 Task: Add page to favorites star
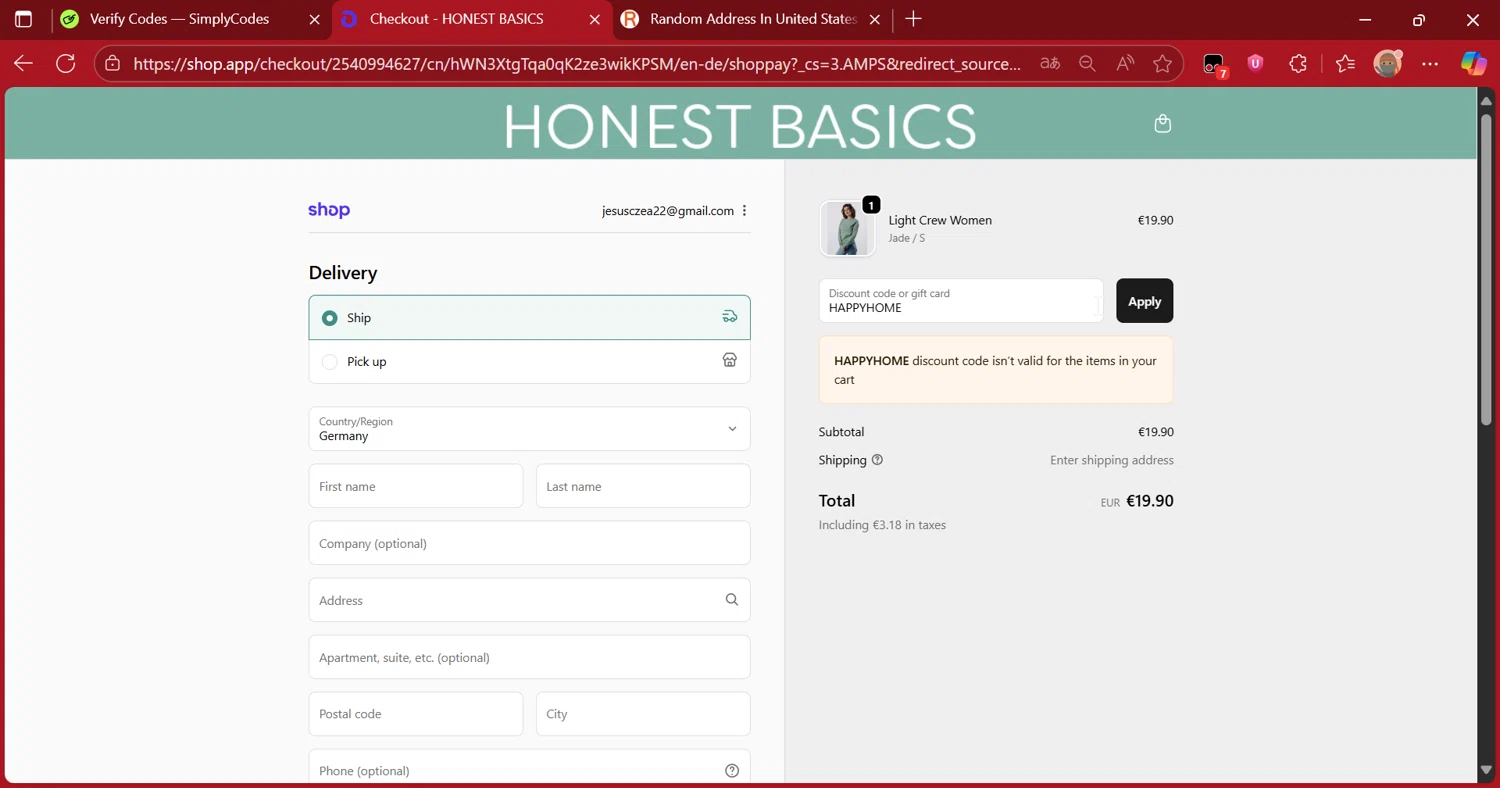[x=1162, y=64]
